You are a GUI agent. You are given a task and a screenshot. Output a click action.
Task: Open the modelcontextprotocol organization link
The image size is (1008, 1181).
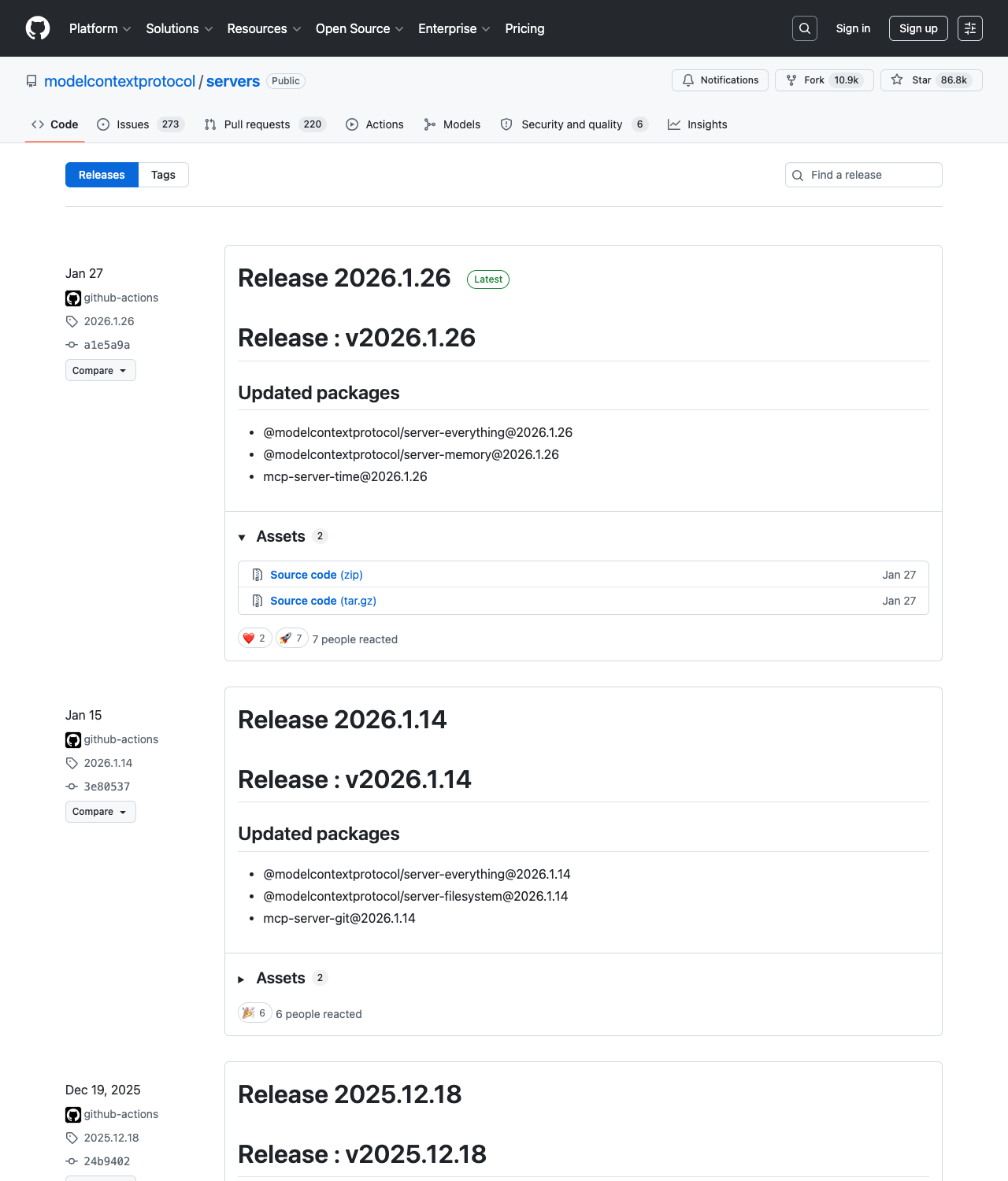(120, 81)
